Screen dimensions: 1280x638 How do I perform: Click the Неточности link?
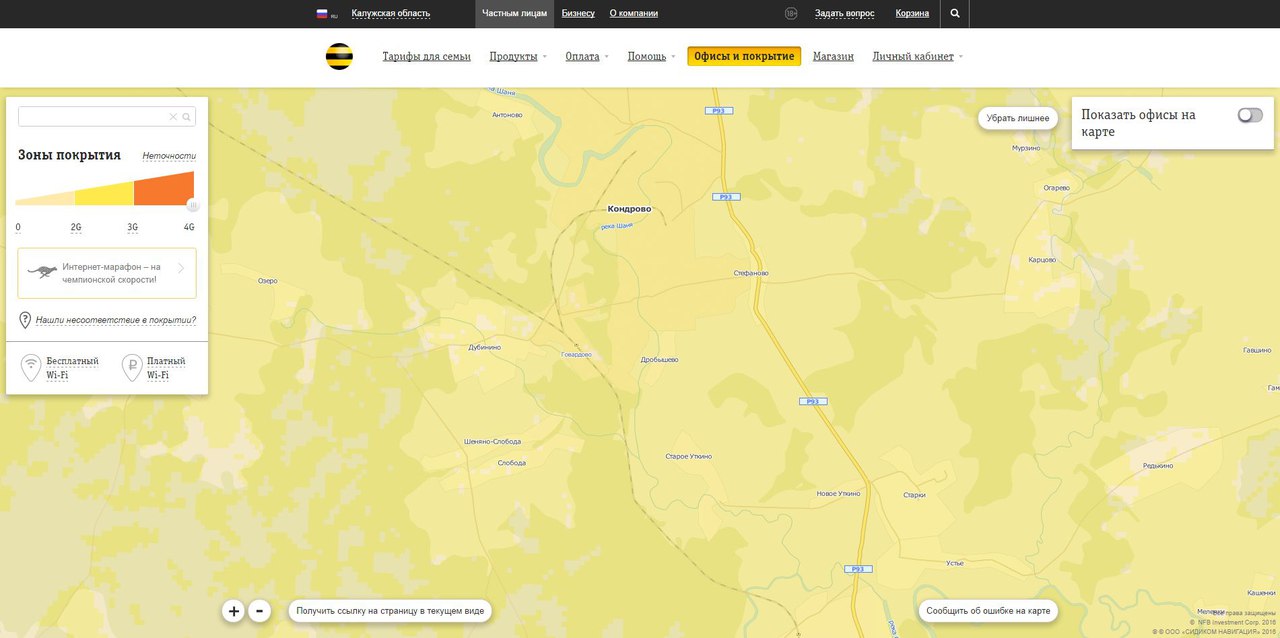(169, 156)
